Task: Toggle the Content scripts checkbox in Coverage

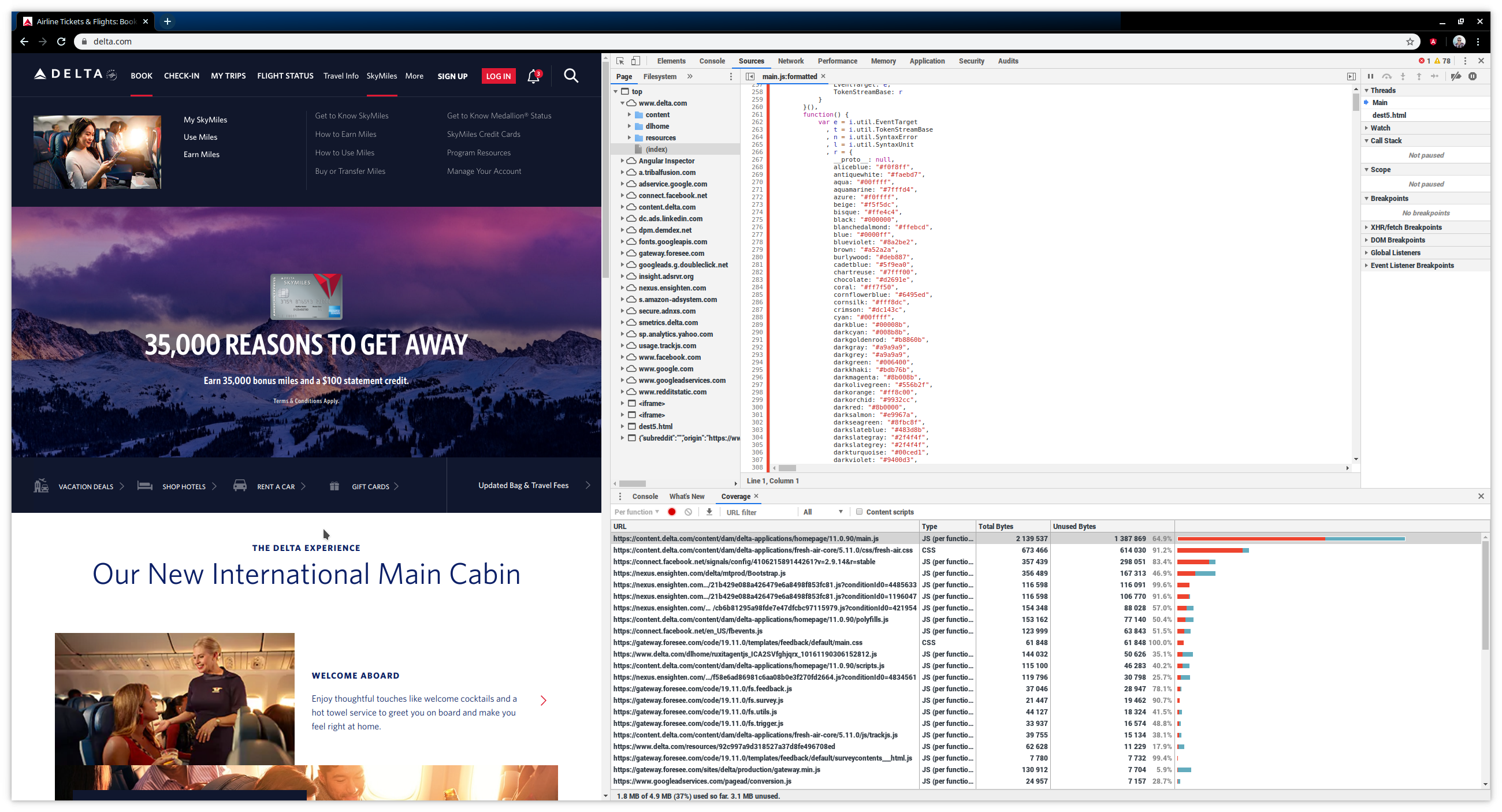Action: (858, 511)
